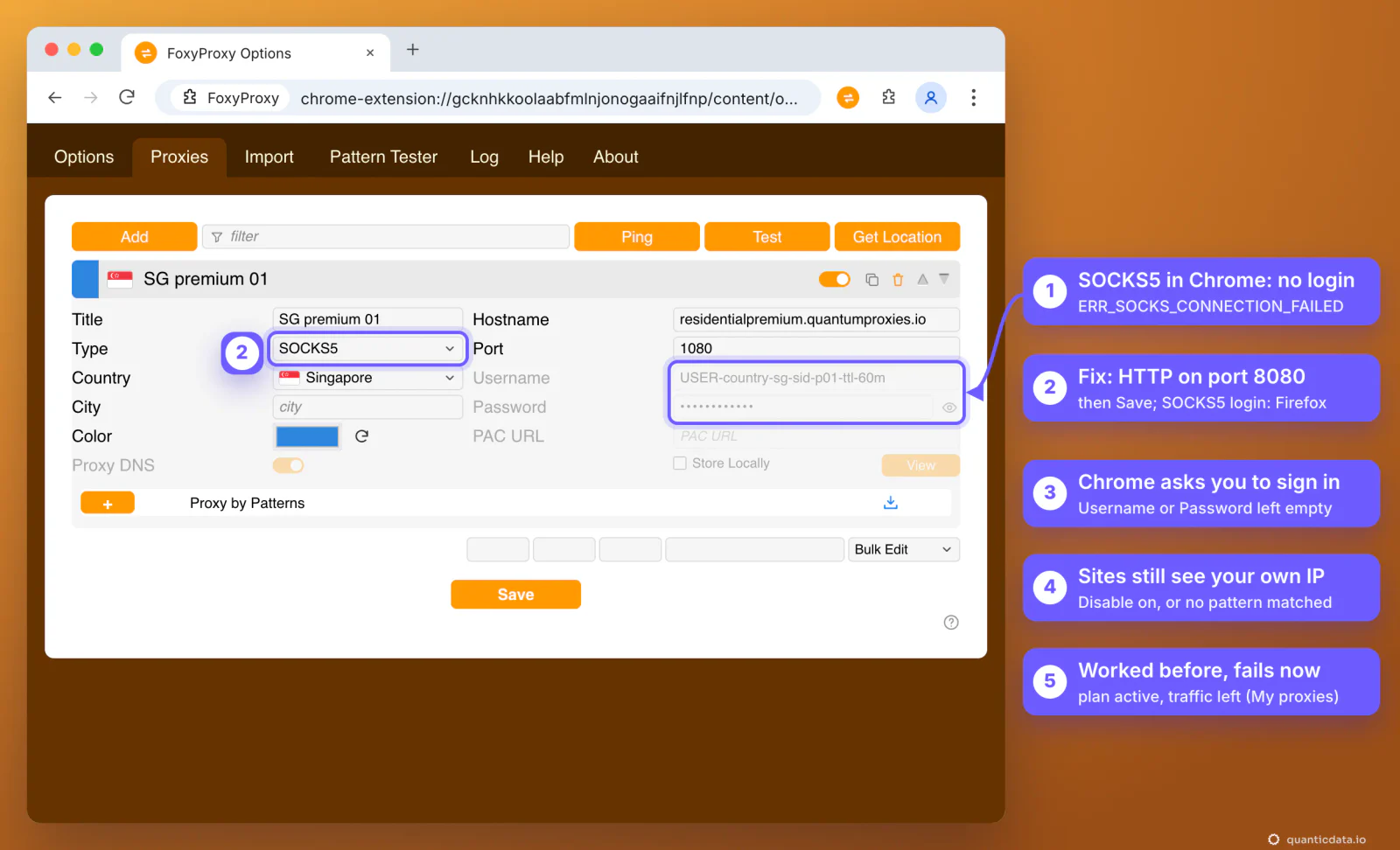Open the Country dropdown showing Singapore
Image resolution: width=1400 pixels, height=850 pixels.
[367, 378]
